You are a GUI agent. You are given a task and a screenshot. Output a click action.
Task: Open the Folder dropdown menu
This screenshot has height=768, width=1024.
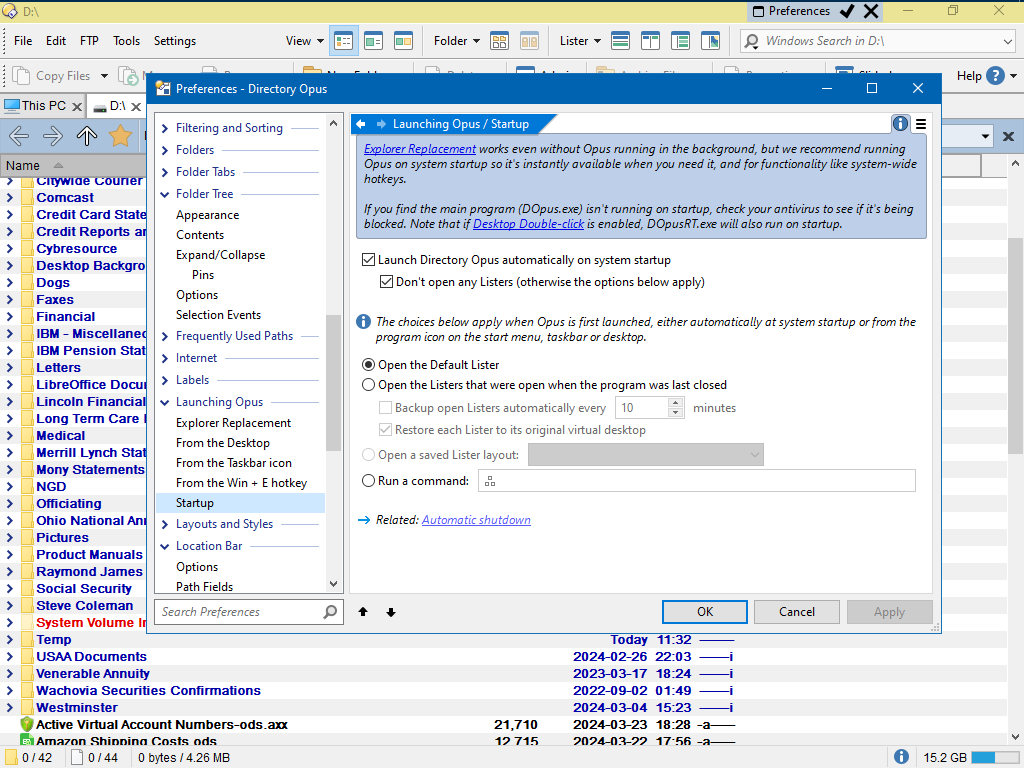[x=456, y=41]
